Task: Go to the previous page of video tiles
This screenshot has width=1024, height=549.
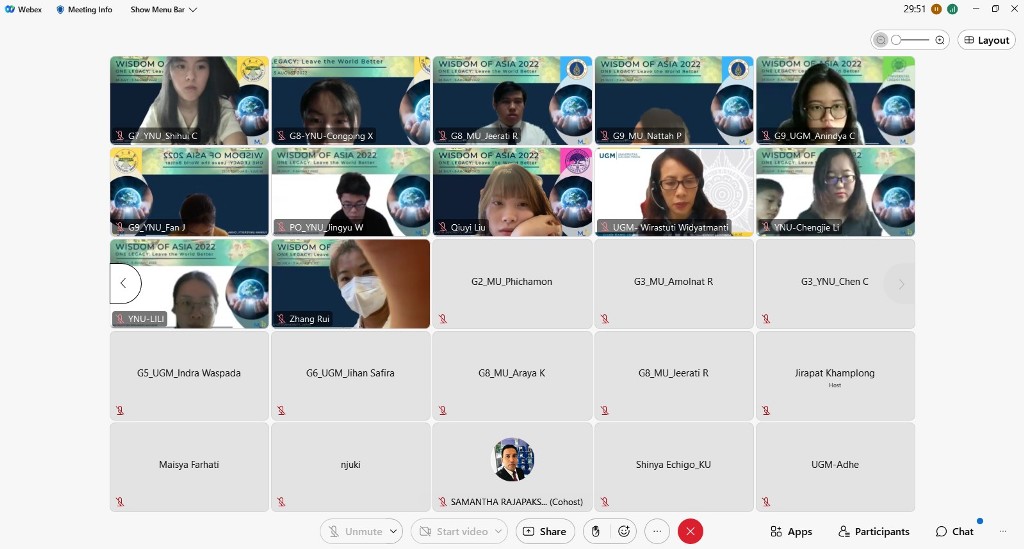Action: 124,284
